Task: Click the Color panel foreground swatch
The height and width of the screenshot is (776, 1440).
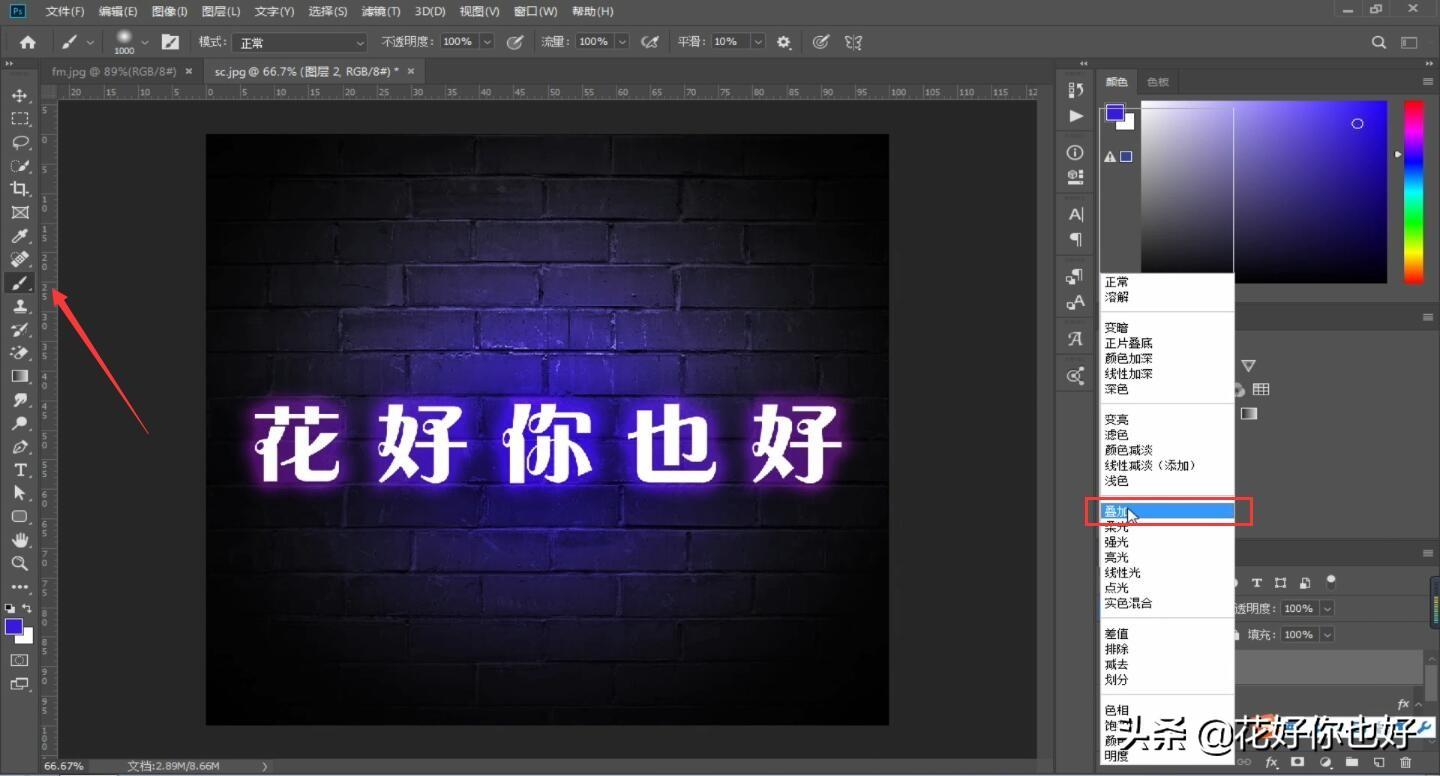Action: click(x=1114, y=113)
